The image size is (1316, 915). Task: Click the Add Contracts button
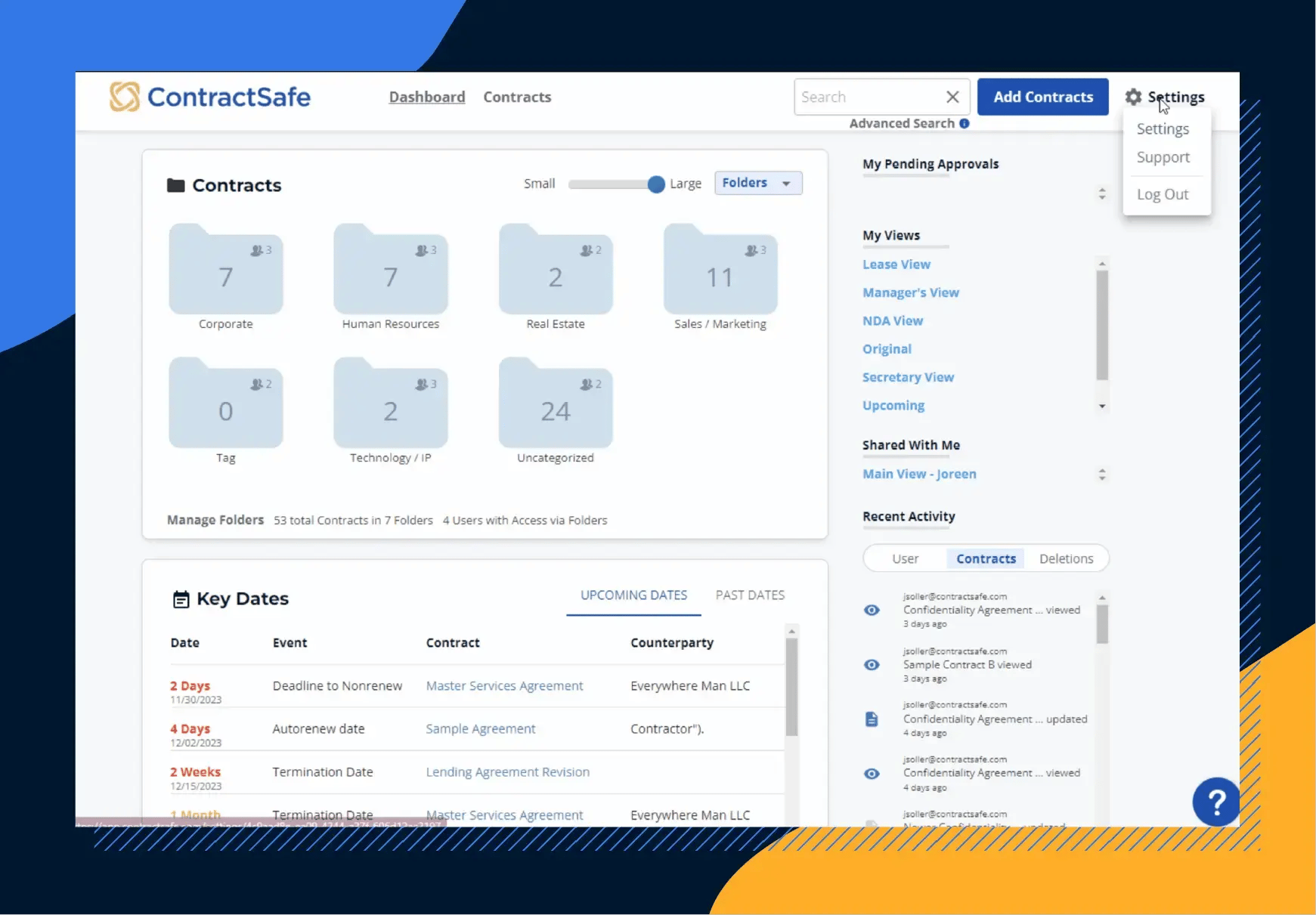click(1043, 97)
